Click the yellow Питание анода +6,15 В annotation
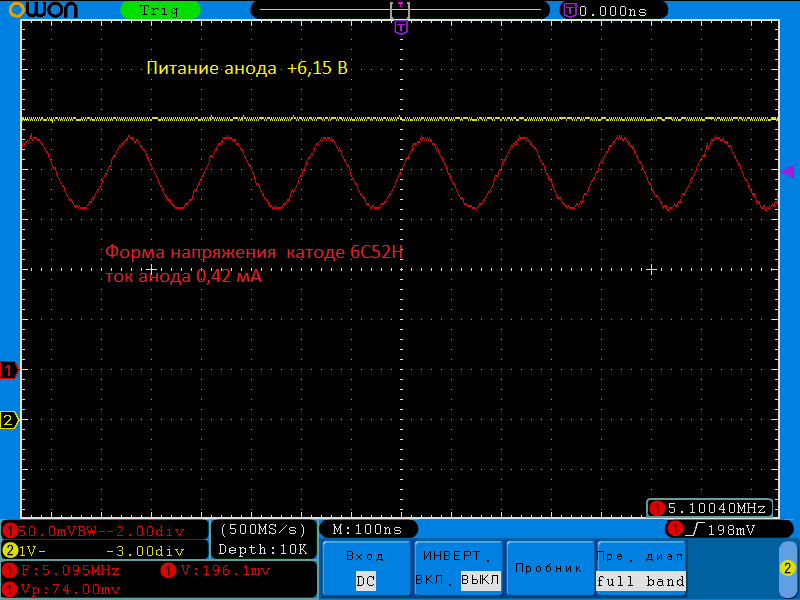 click(x=247, y=68)
